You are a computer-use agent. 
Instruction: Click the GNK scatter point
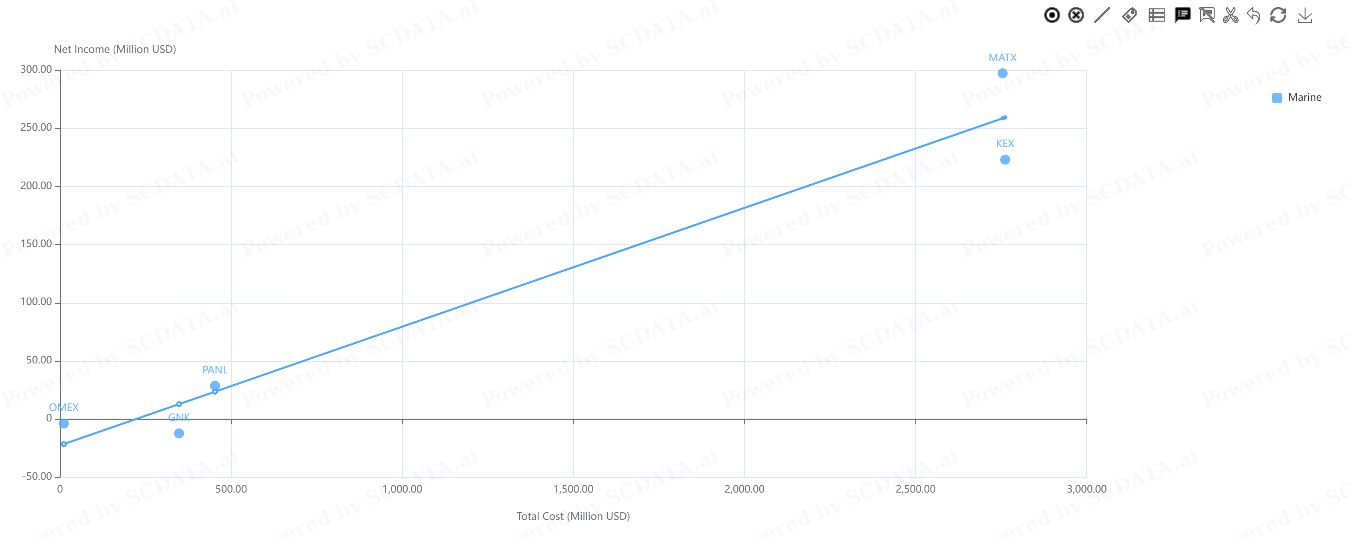click(x=179, y=433)
